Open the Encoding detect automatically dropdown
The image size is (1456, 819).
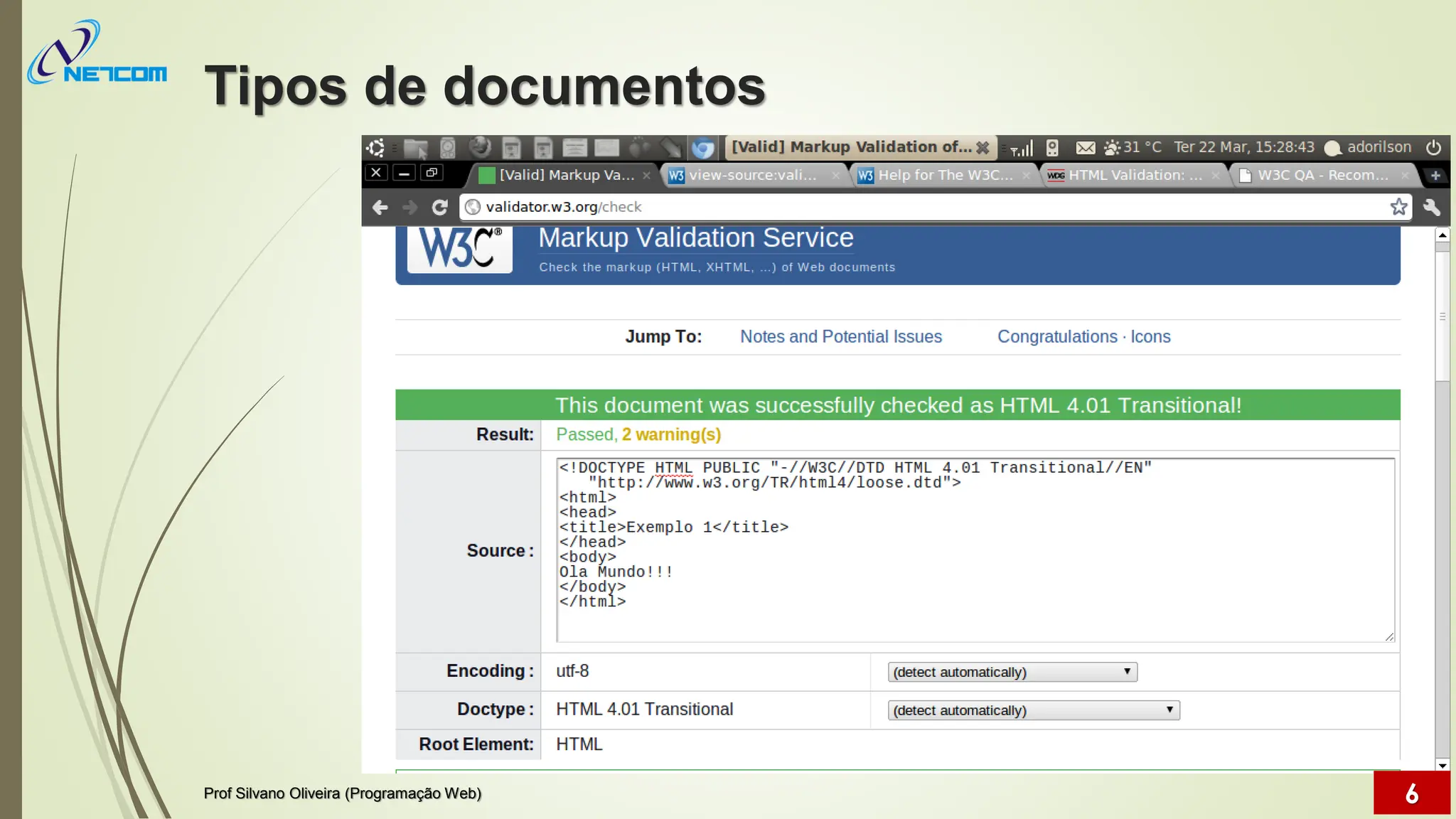[1012, 672]
